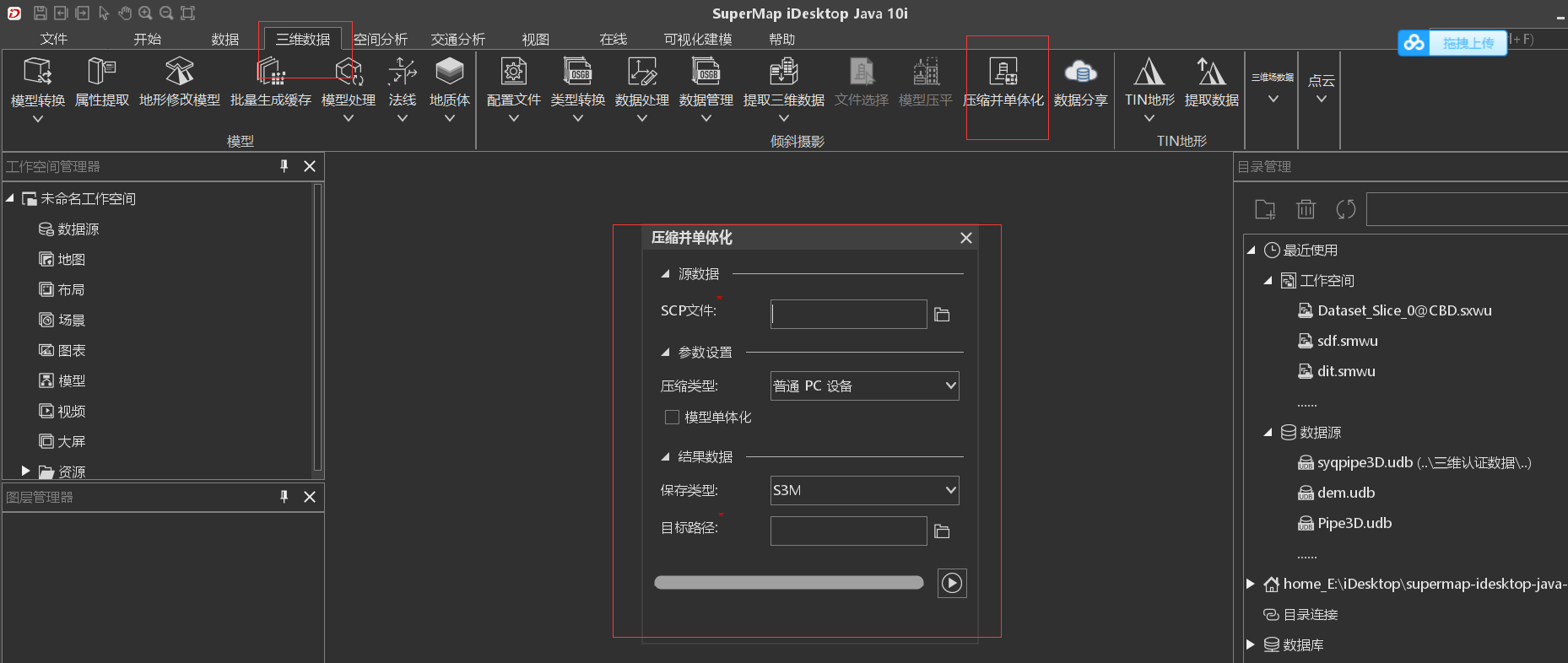The width and height of the screenshot is (1568, 663).
Task: Click the compression progress bar
Action: coord(789,582)
